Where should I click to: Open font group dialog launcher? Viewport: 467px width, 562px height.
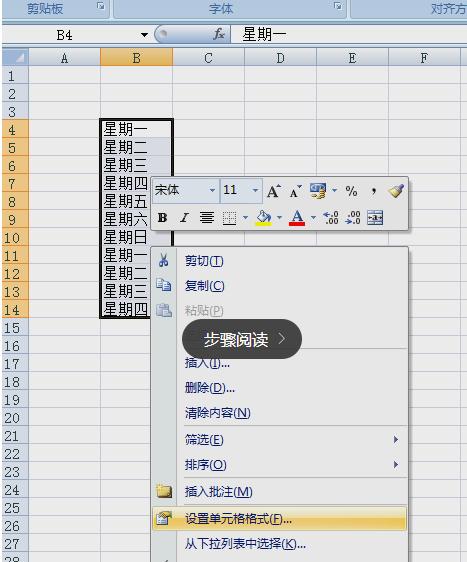(337, 6)
